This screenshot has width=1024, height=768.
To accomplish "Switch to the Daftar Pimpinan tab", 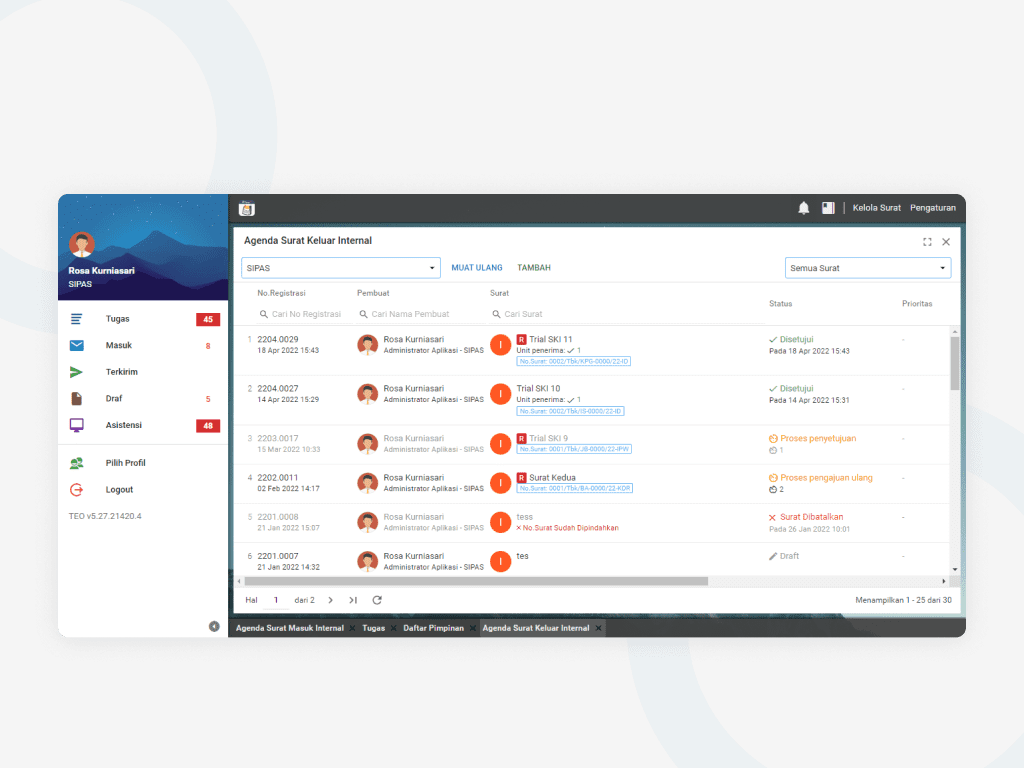I will (x=434, y=628).
